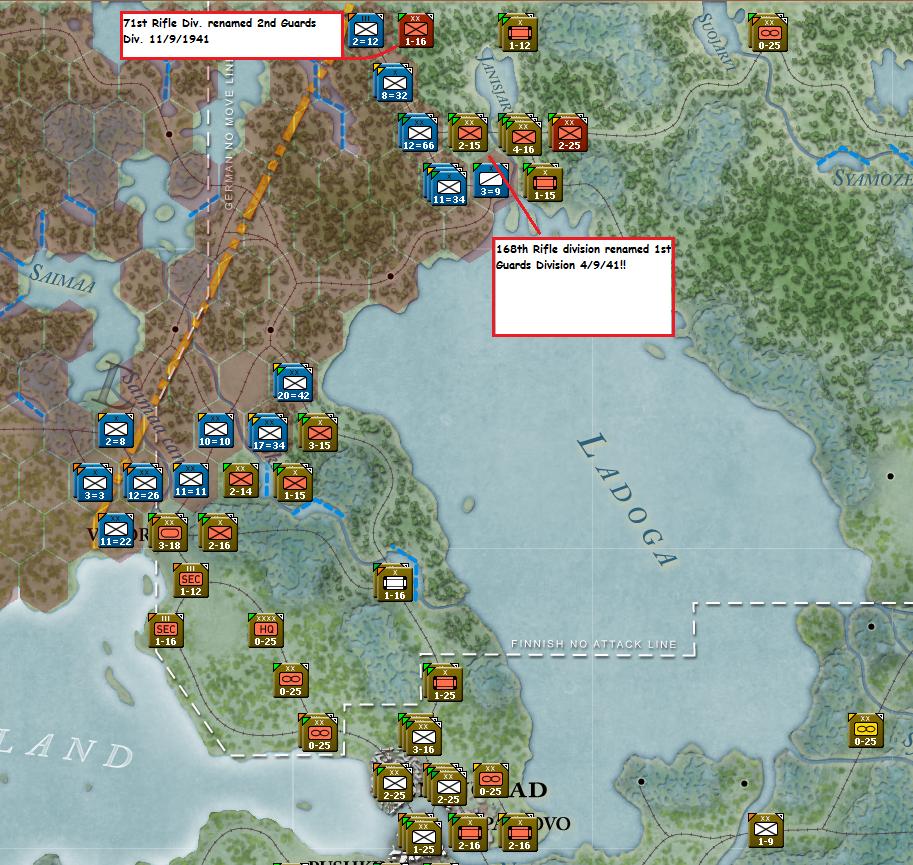Click the 1-25 mechanized stack below the Finnish No Attack Line
Screen dimensions: 913x865
[x=443, y=683]
